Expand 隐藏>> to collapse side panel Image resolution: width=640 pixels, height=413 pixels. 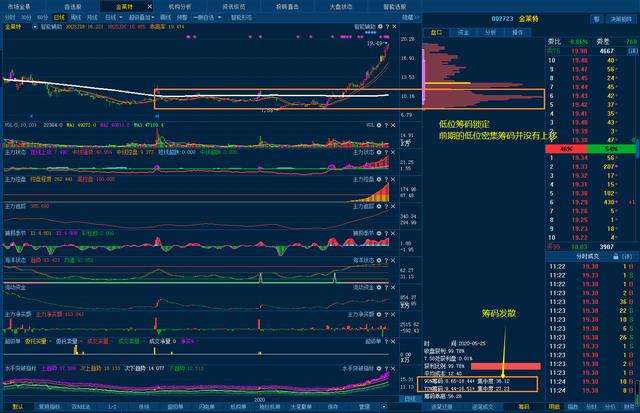point(410,18)
